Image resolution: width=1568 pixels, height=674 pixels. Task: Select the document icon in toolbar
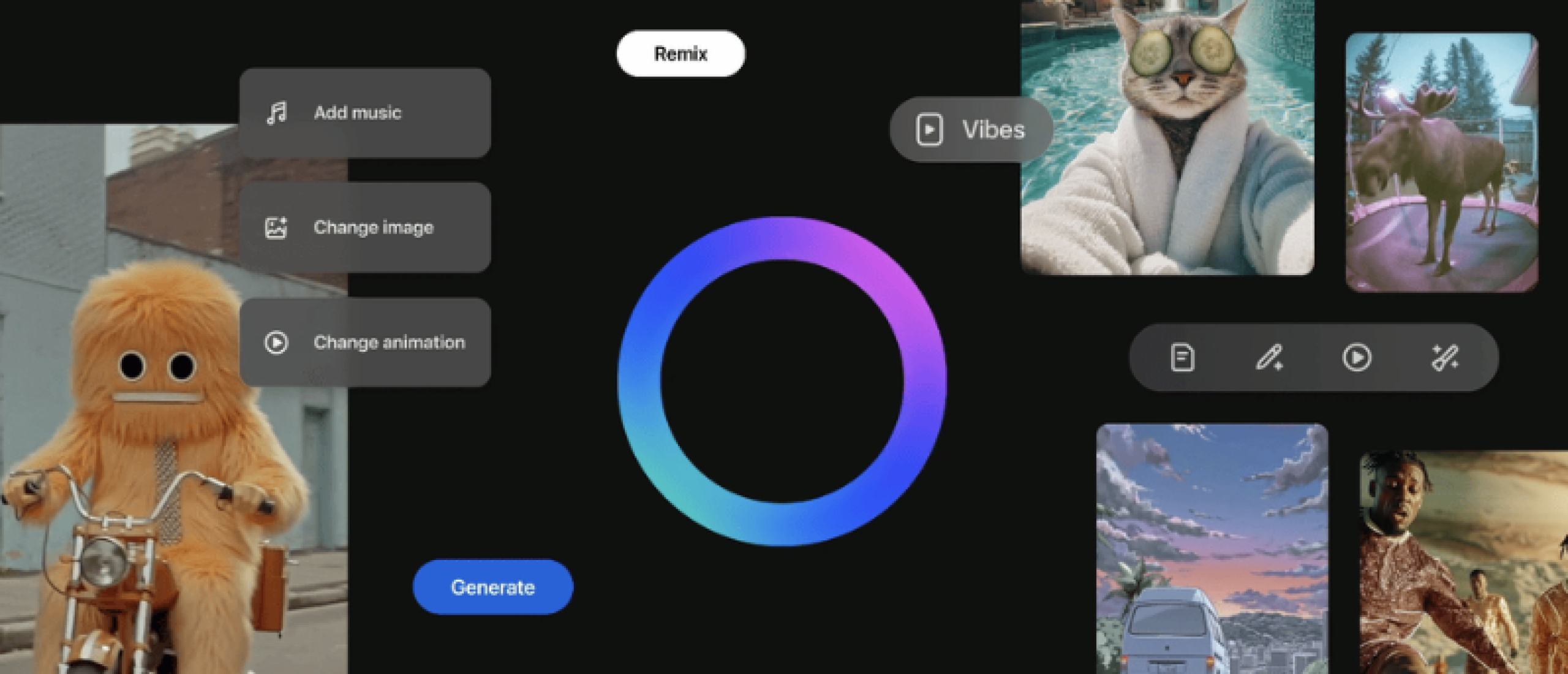point(1182,357)
